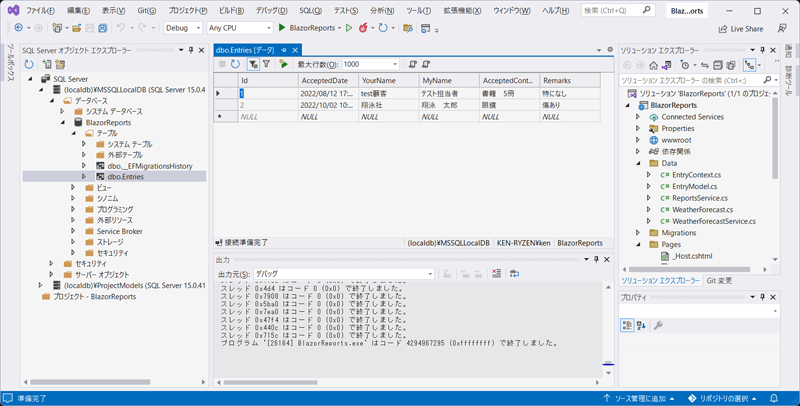Image resolution: width=800 pixels, height=406 pixels.
Task: Click the notifications bell in status bar
Action: click(773, 398)
